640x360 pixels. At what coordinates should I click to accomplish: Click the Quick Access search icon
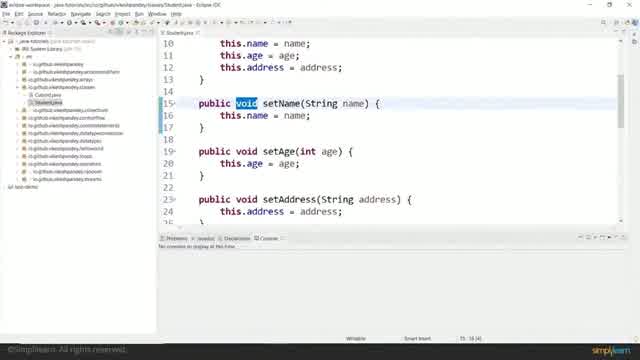(x=603, y=22)
